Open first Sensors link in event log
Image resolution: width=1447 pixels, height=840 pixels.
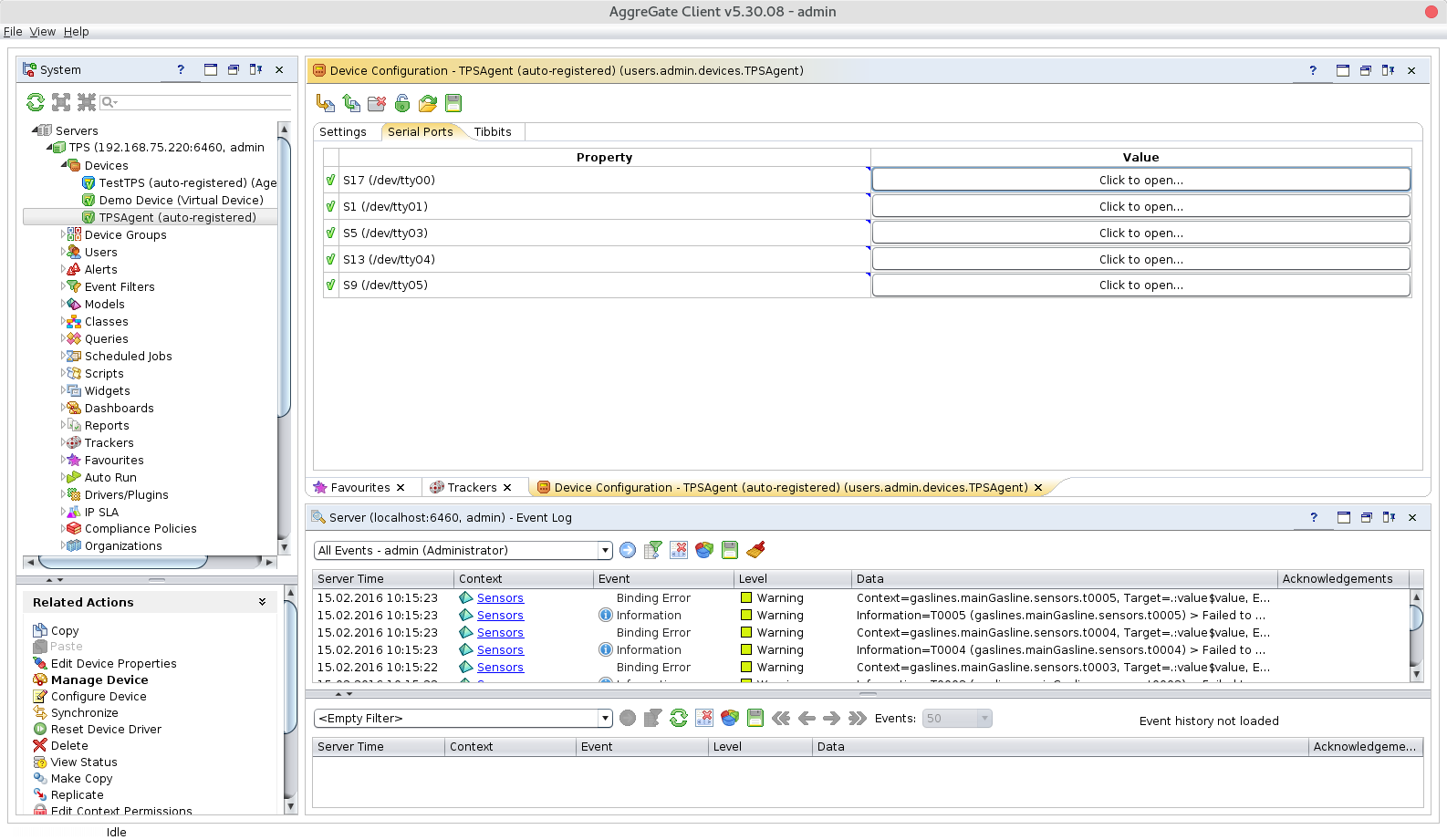(500, 597)
